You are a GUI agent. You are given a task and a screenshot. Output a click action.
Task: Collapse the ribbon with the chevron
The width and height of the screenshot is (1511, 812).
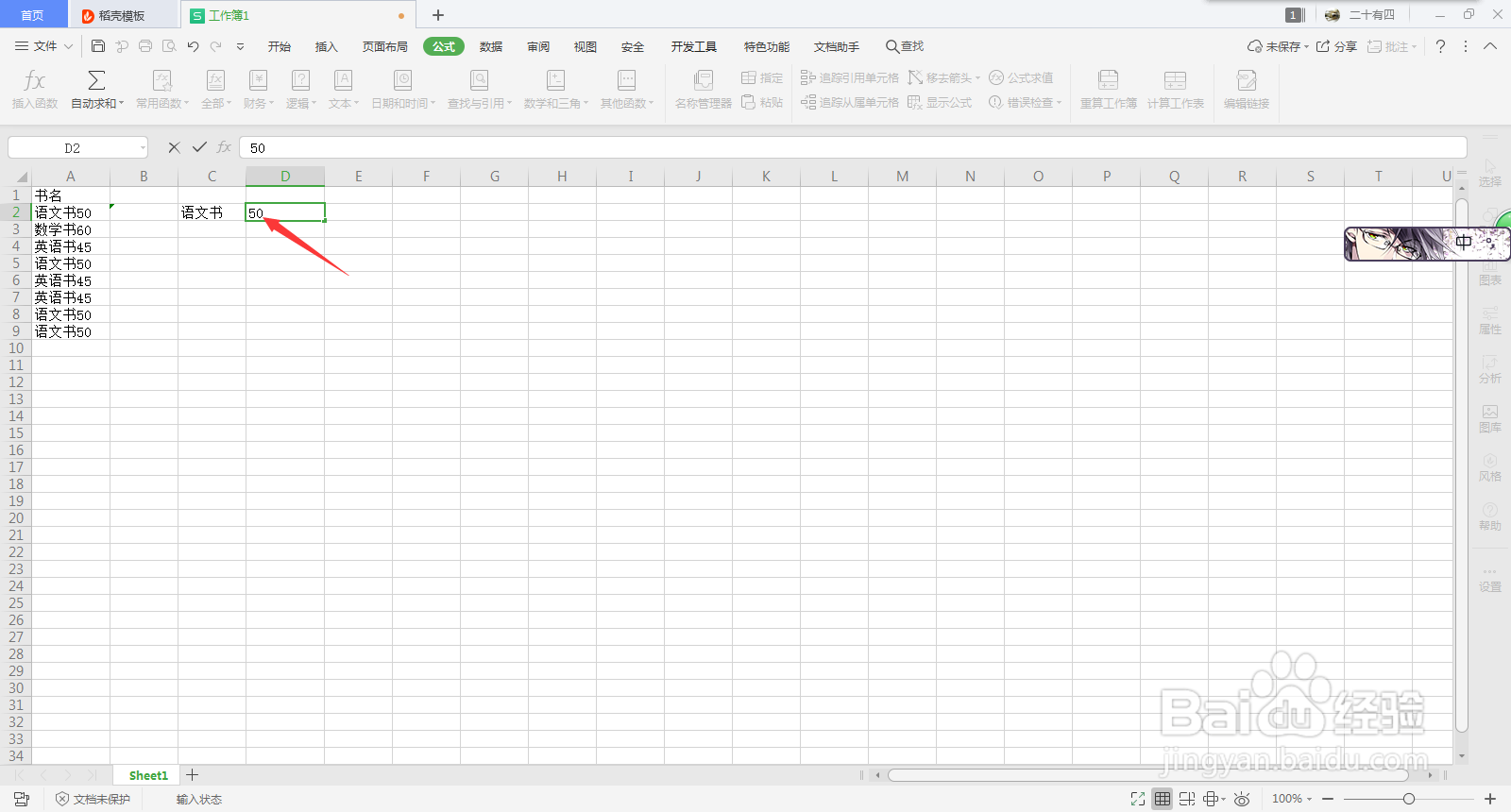(1490, 46)
